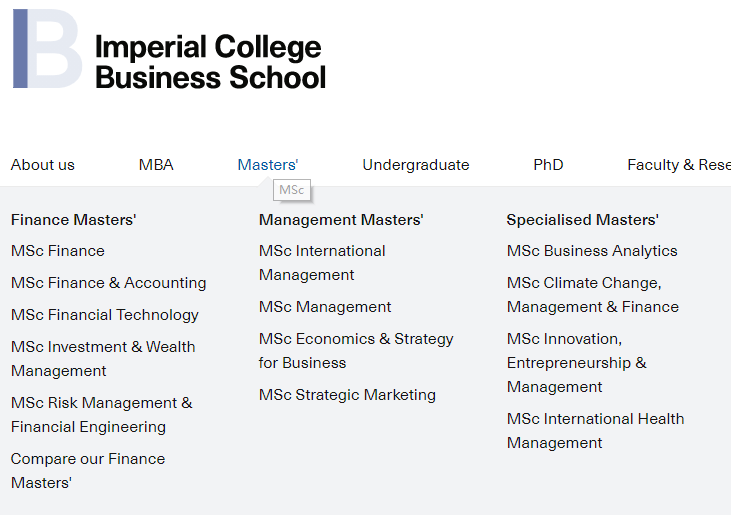Open the MBA menu item
Screen dimensions: 731x515
point(156,165)
